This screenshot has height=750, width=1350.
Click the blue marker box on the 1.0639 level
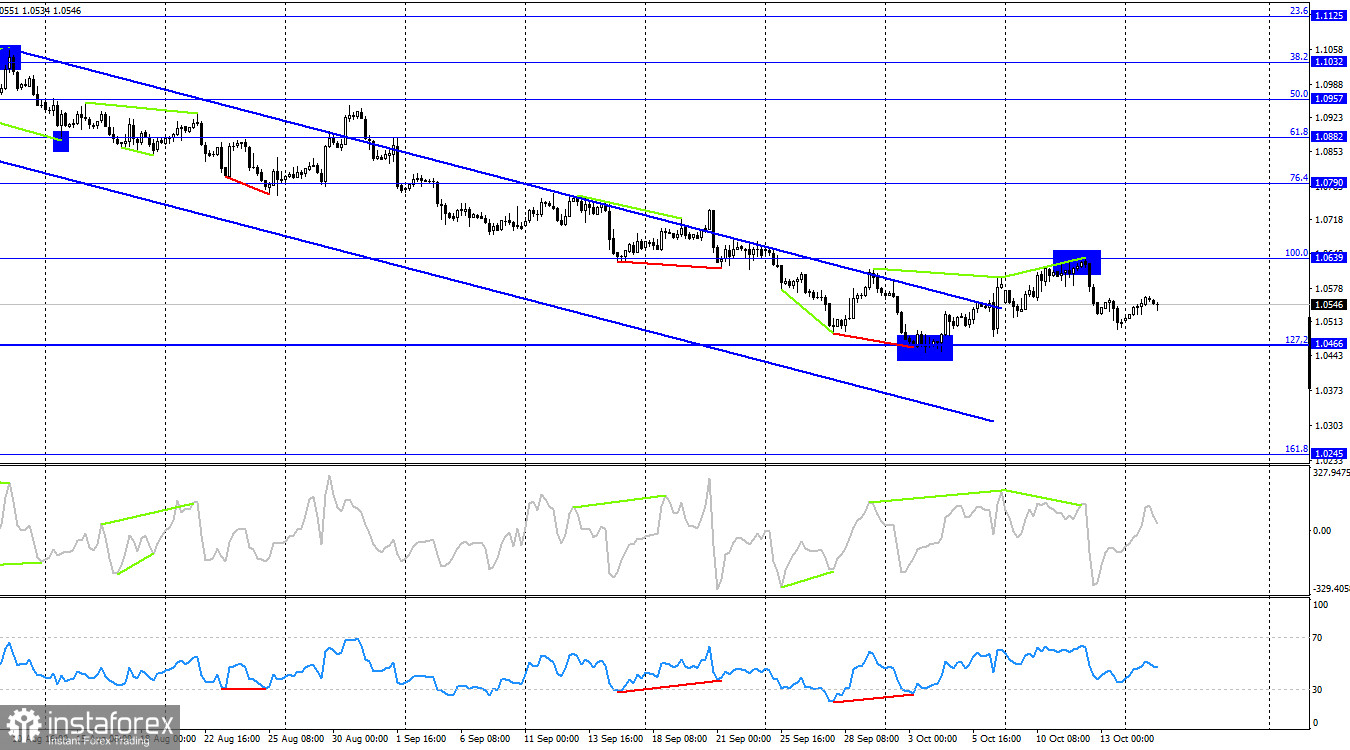point(1077,262)
